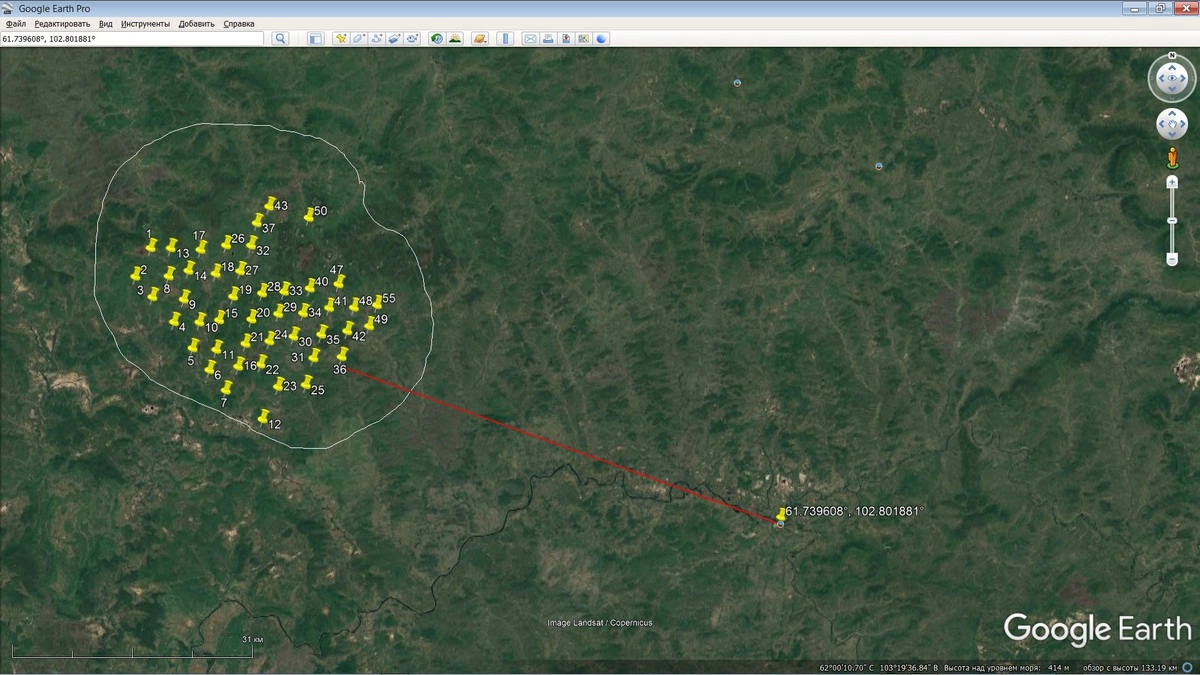Toggle historical imagery clock button
This screenshot has height=675, width=1200.
click(437, 38)
